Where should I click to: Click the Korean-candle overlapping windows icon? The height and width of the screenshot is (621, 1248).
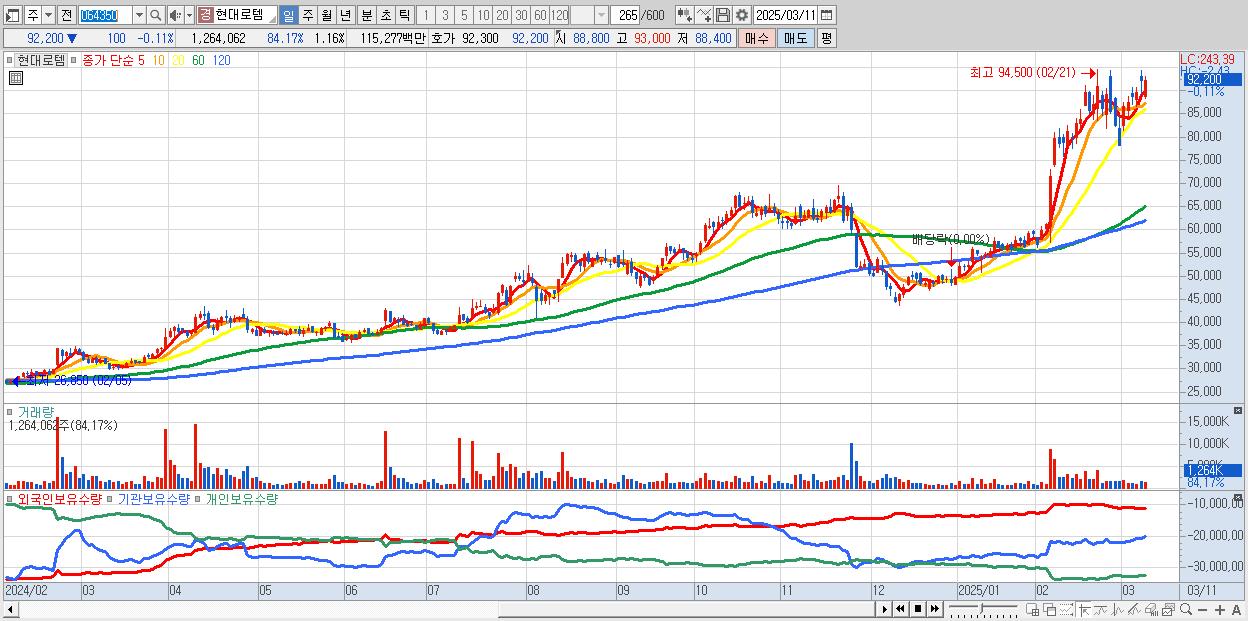1050,609
